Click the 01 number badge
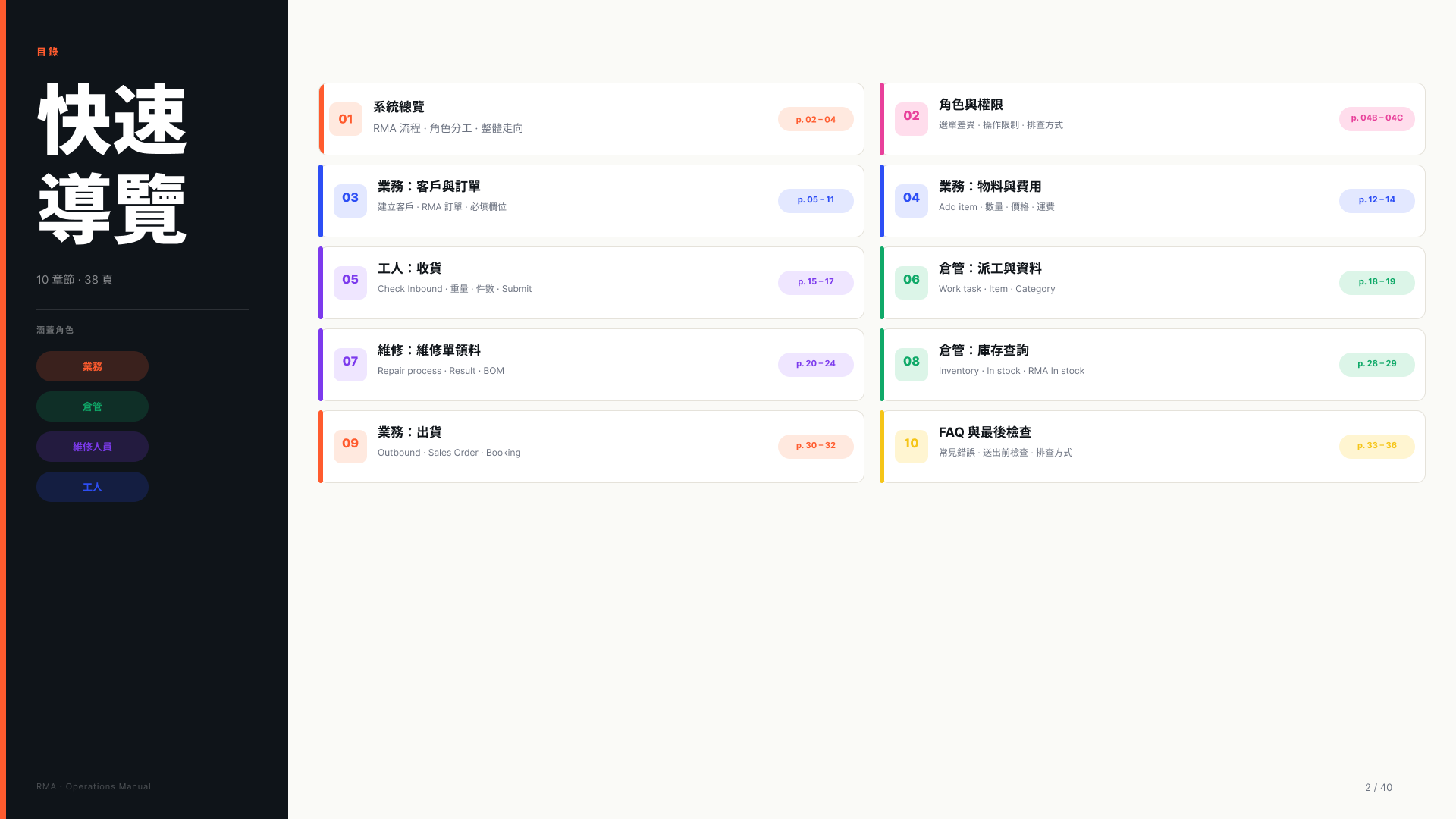The width and height of the screenshot is (1456, 819). point(346,119)
